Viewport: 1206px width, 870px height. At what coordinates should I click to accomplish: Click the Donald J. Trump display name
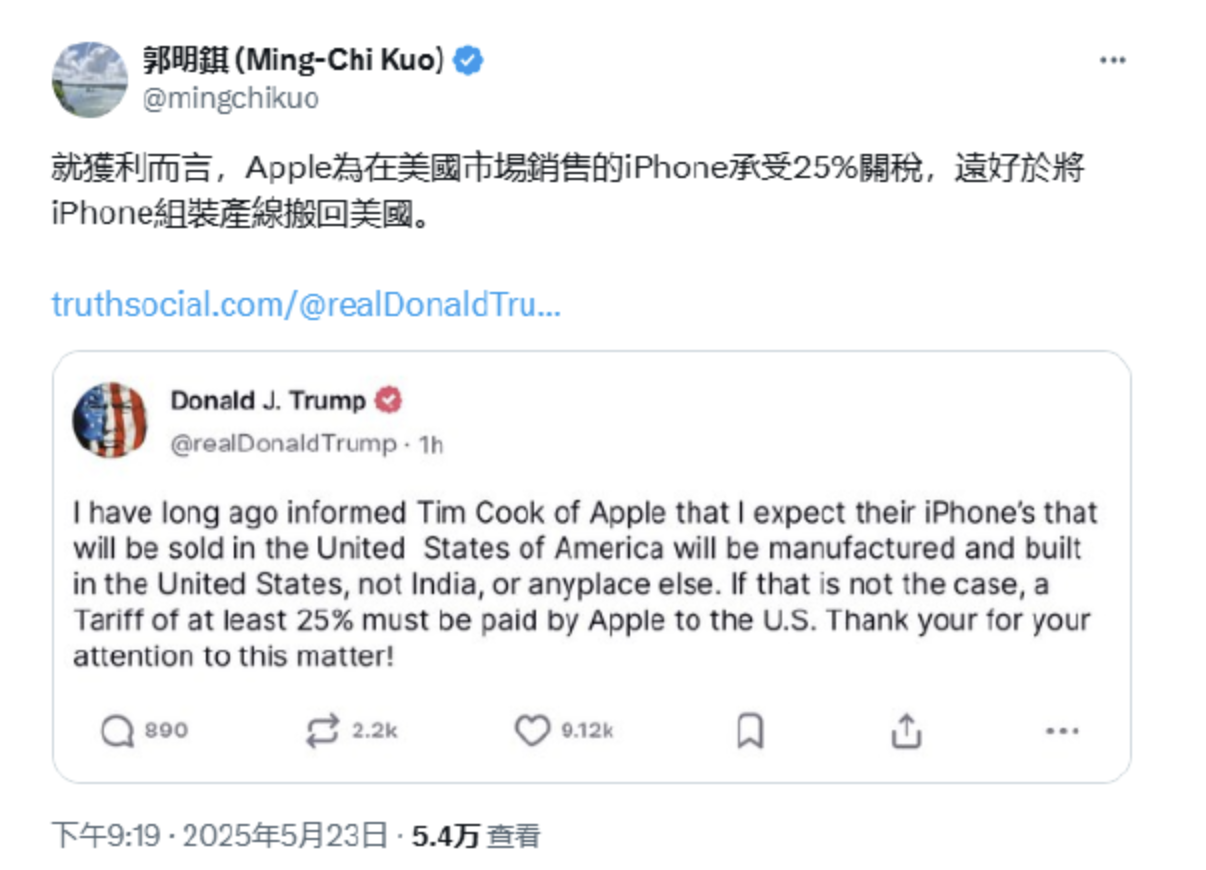pyautogui.click(x=268, y=401)
